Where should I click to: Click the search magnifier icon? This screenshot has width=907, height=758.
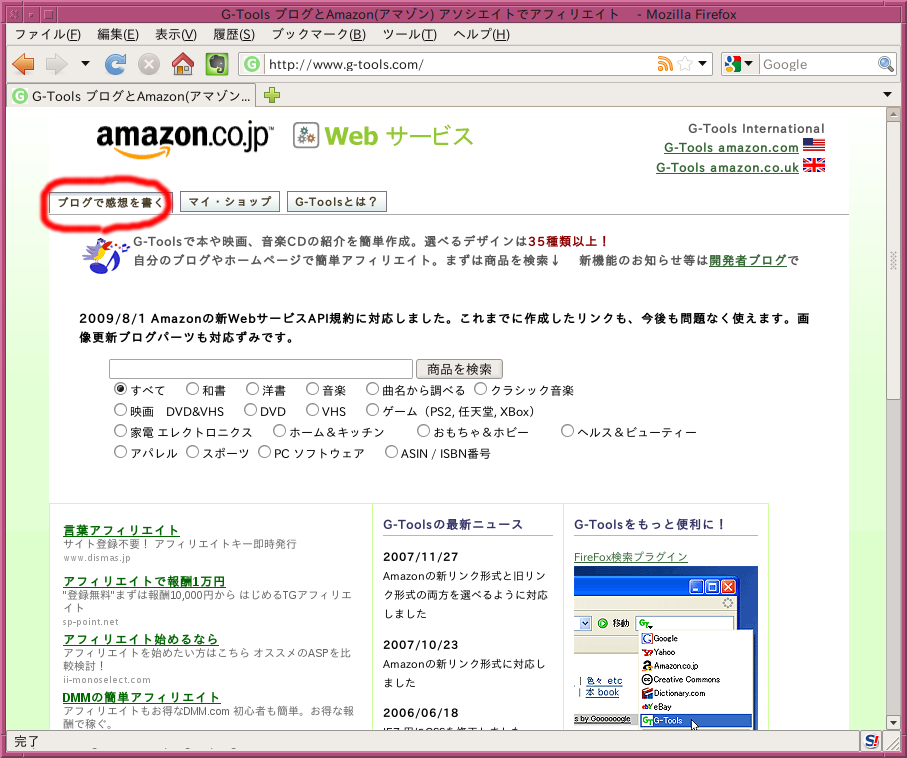coord(886,64)
